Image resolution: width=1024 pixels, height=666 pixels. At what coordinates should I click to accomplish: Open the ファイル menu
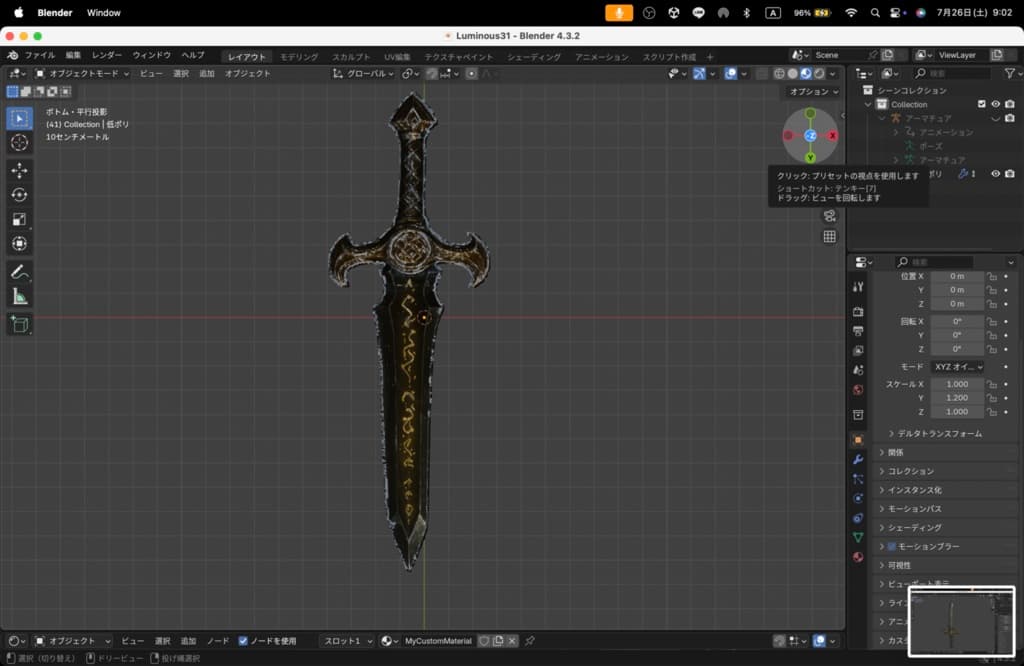coord(40,56)
